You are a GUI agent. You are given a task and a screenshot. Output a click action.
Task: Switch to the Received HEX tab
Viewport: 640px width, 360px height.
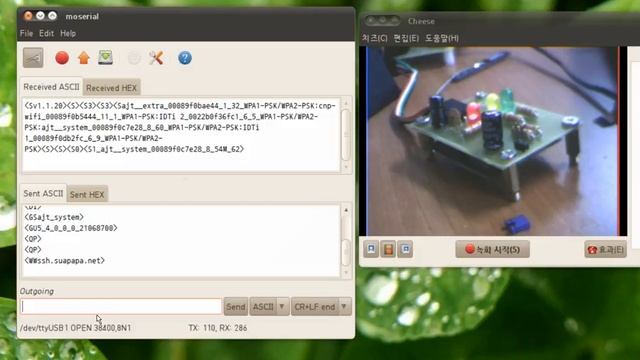111,88
